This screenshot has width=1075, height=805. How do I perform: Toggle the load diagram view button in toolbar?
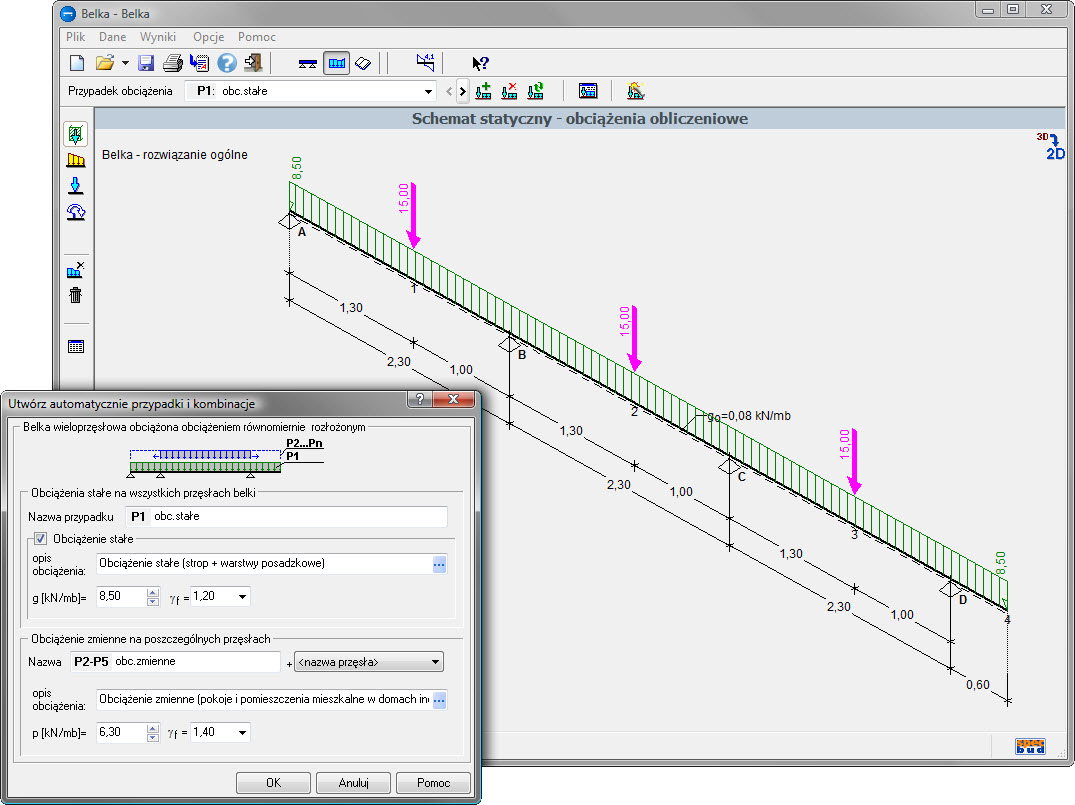(337, 63)
